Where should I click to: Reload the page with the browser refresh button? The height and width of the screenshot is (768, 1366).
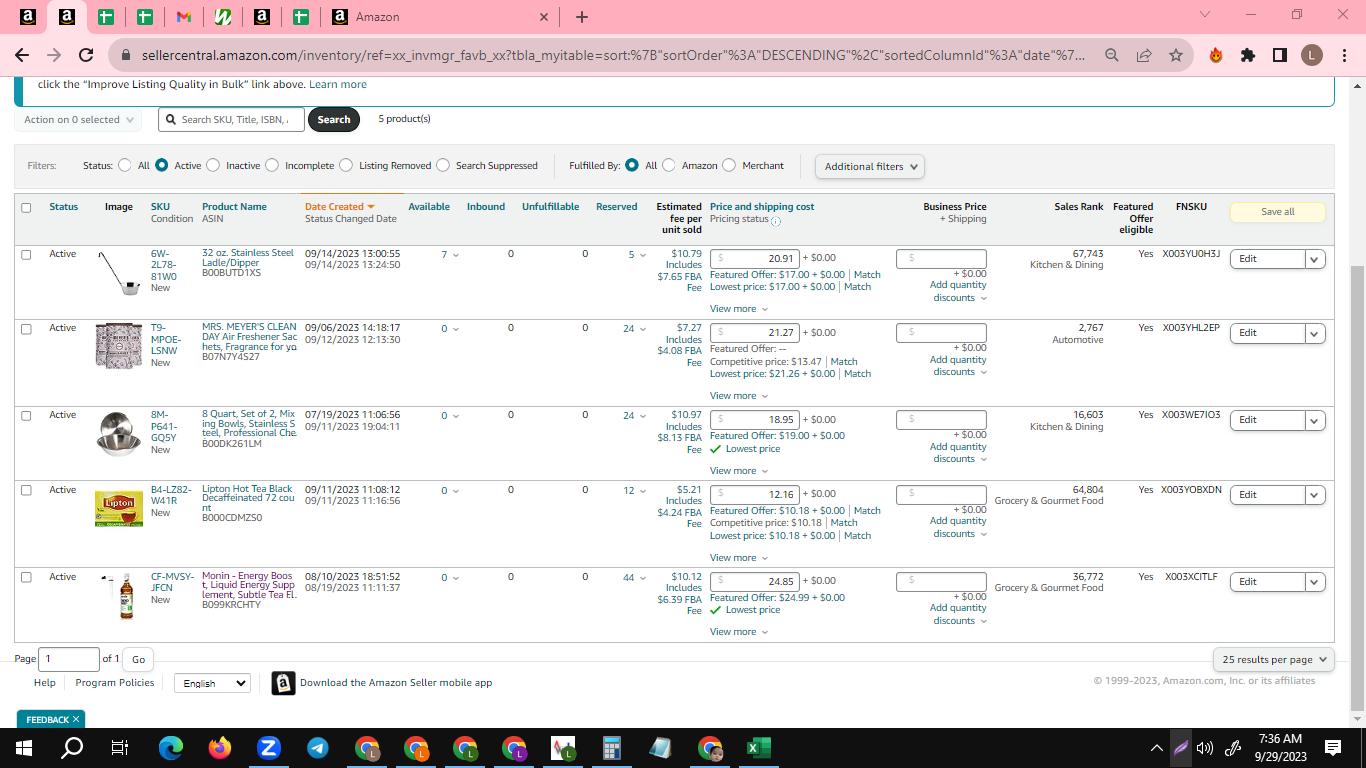click(x=86, y=56)
